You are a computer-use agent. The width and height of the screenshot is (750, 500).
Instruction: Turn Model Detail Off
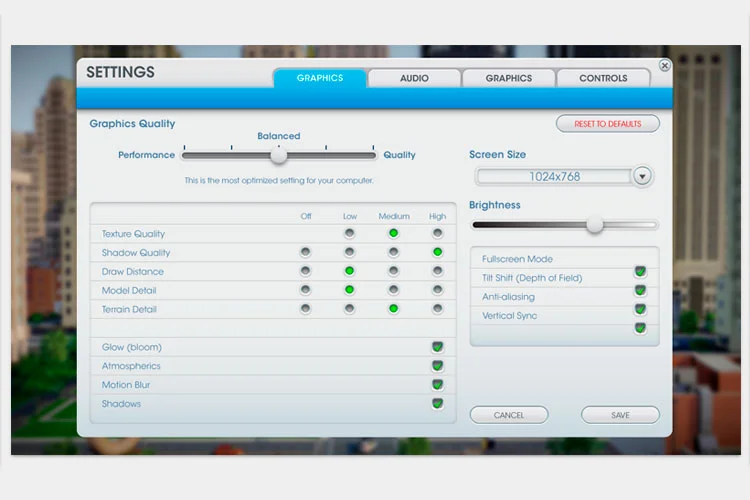coord(305,289)
